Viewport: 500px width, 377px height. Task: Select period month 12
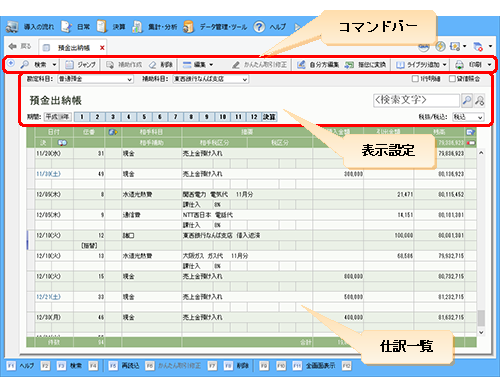point(254,117)
